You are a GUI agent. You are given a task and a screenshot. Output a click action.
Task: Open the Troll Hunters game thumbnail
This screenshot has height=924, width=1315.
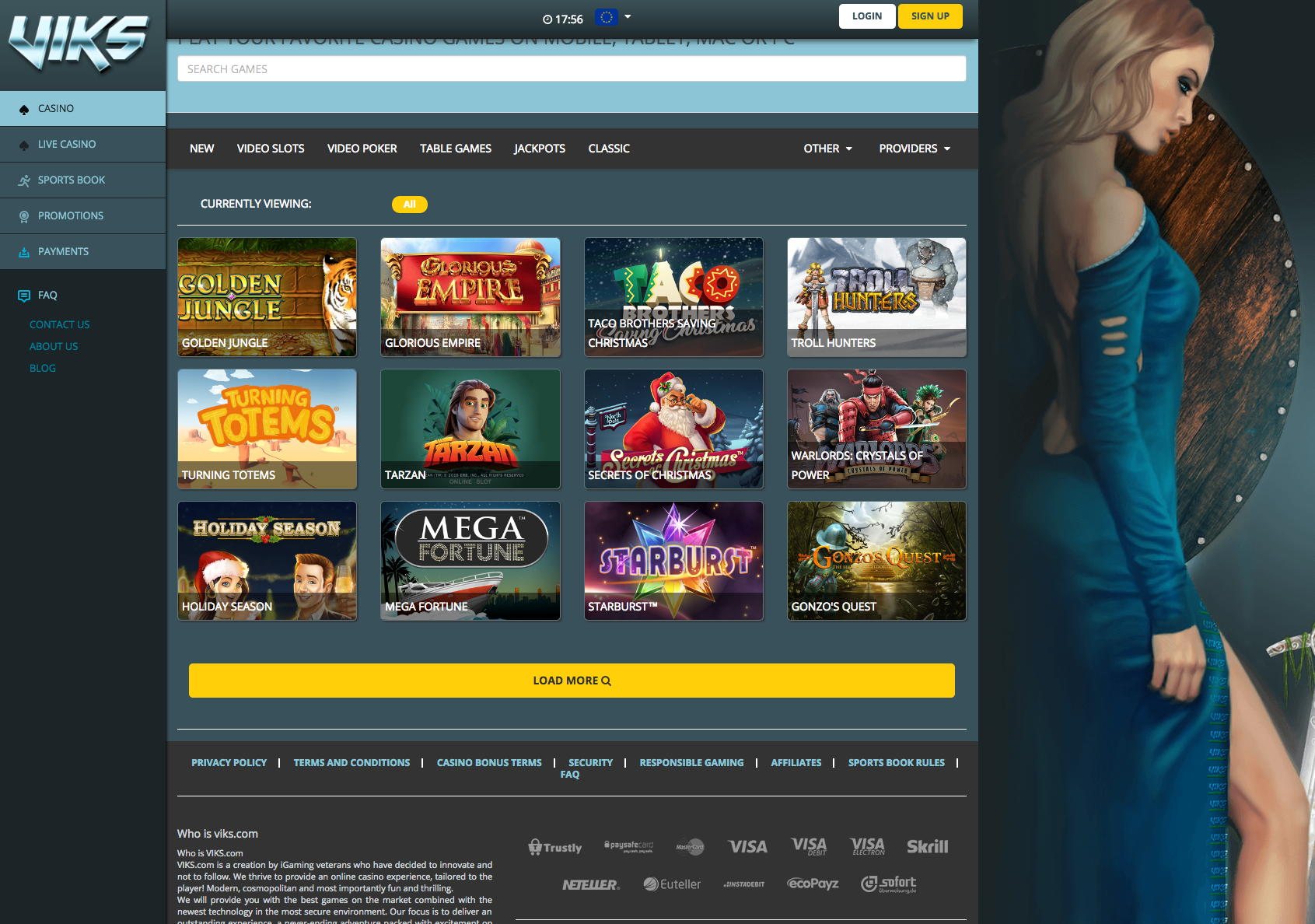(x=877, y=297)
